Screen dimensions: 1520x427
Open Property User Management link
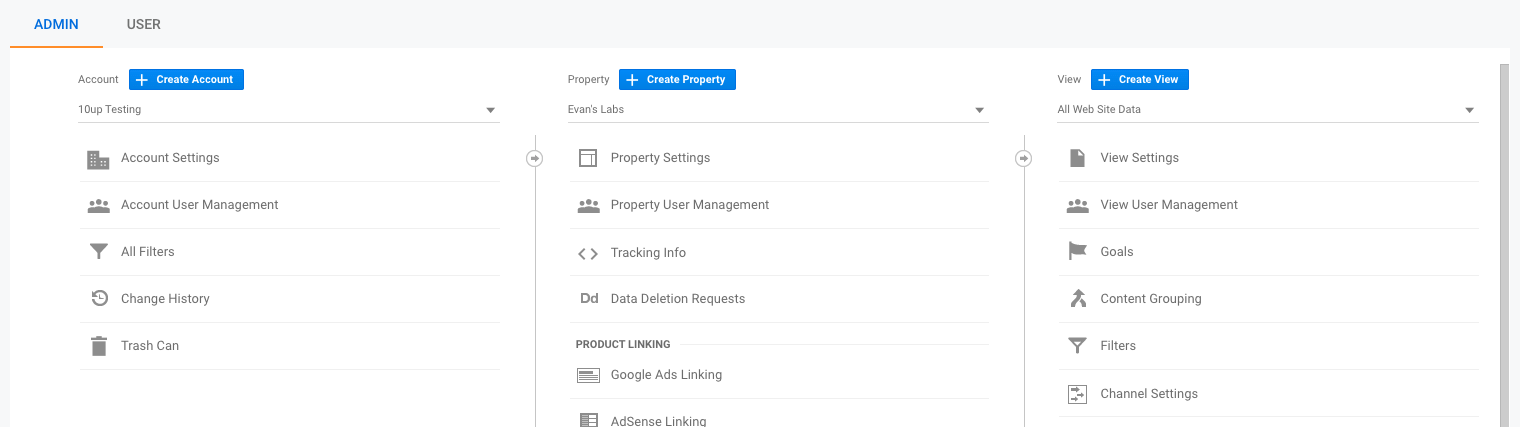tap(690, 205)
